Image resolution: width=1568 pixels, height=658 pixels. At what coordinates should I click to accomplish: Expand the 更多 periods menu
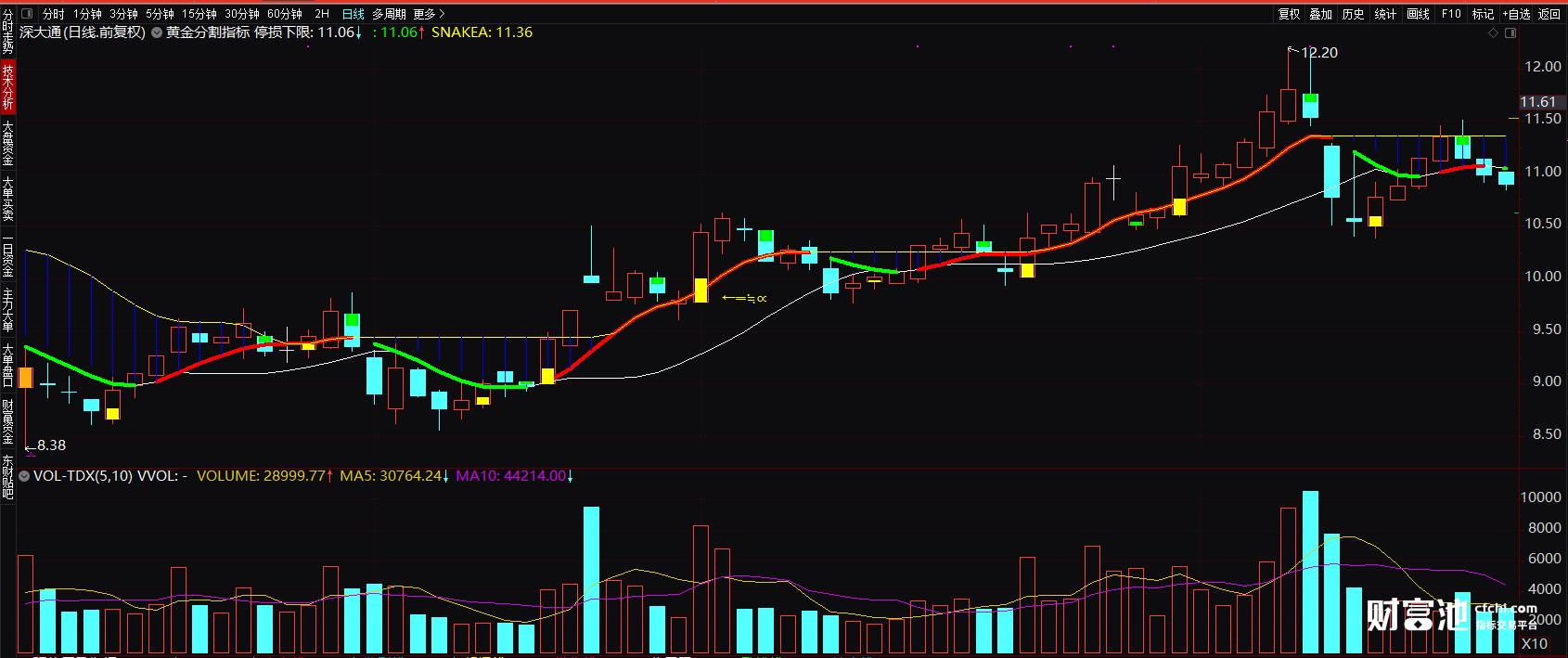(429, 14)
